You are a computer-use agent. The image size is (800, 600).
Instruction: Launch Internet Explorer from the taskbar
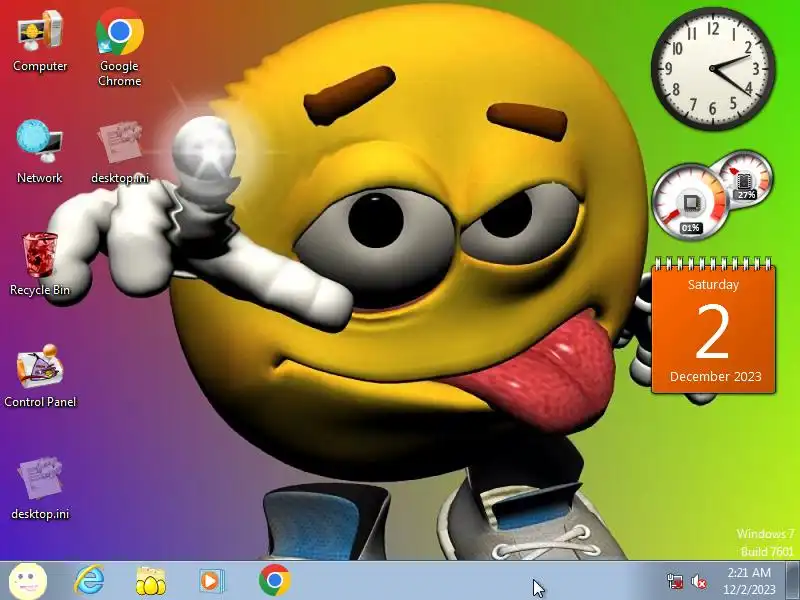[x=89, y=581]
